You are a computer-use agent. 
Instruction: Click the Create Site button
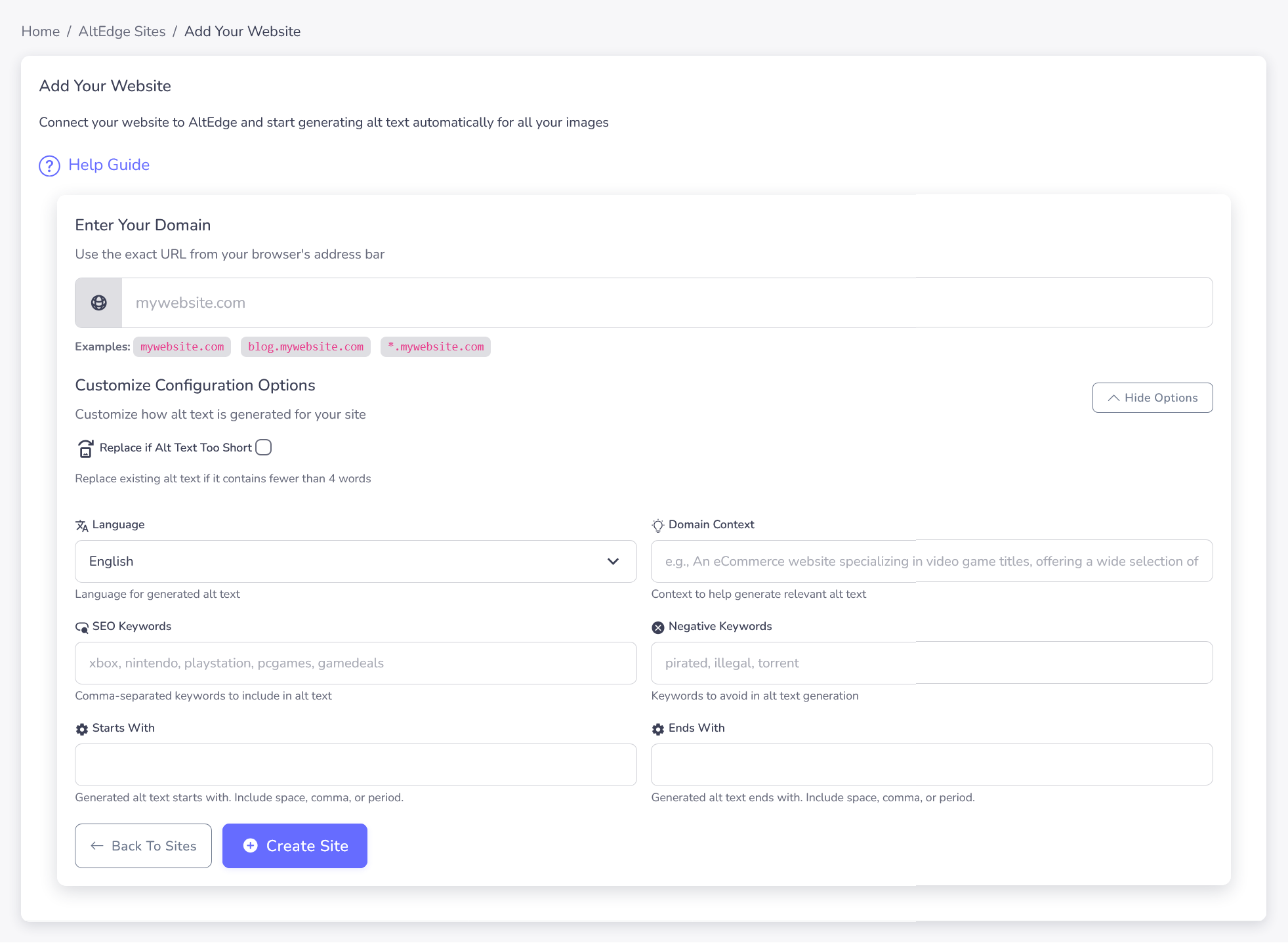295,846
